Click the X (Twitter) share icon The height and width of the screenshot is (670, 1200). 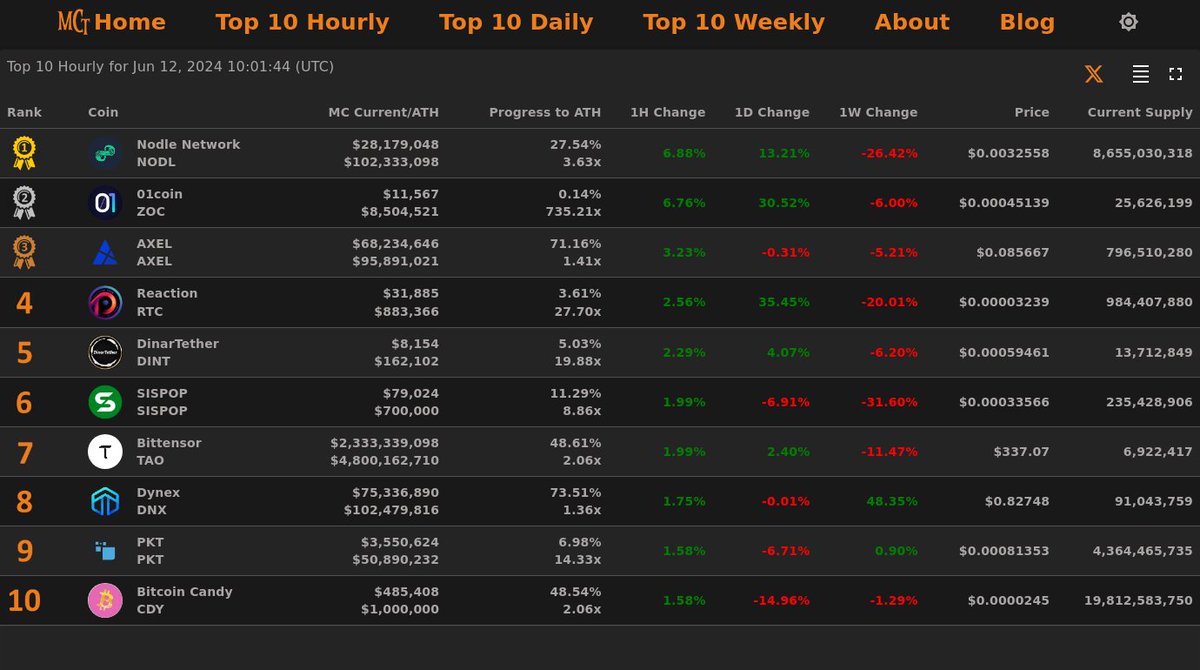1094,74
